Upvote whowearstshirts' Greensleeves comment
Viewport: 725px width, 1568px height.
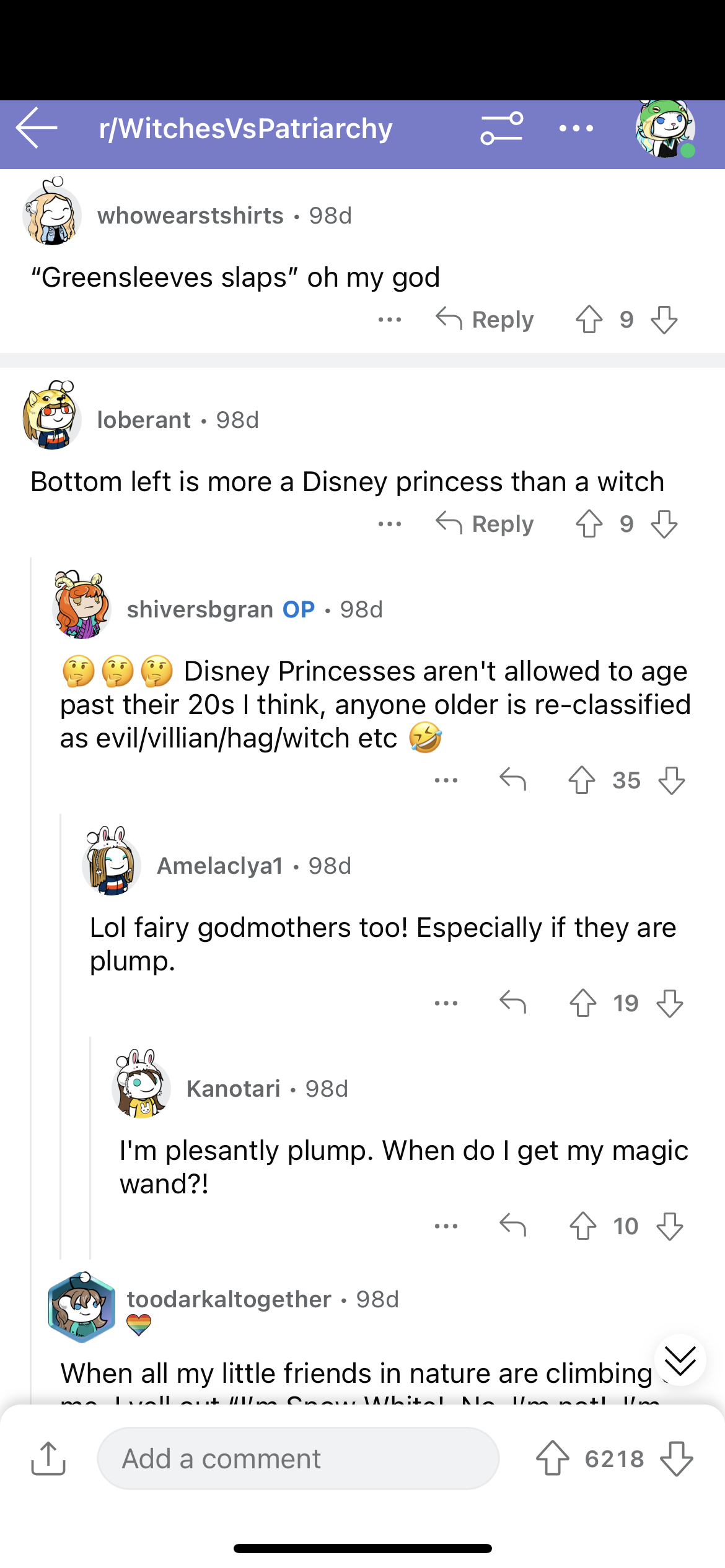589,320
